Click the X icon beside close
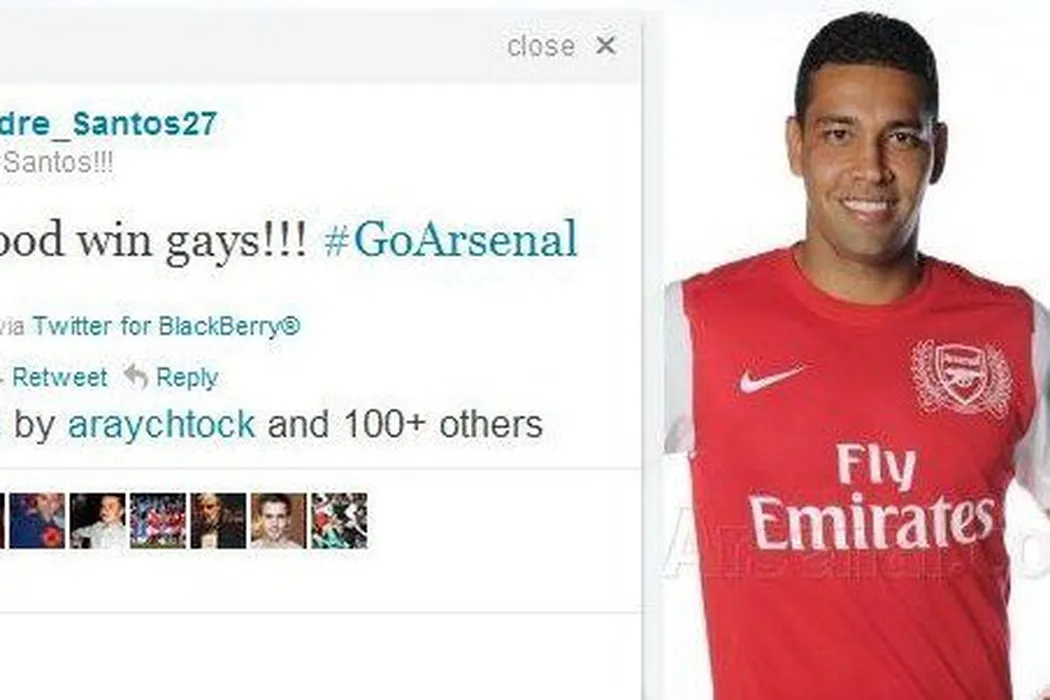This screenshot has height=700, width=1050. click(x=606, y=46)
